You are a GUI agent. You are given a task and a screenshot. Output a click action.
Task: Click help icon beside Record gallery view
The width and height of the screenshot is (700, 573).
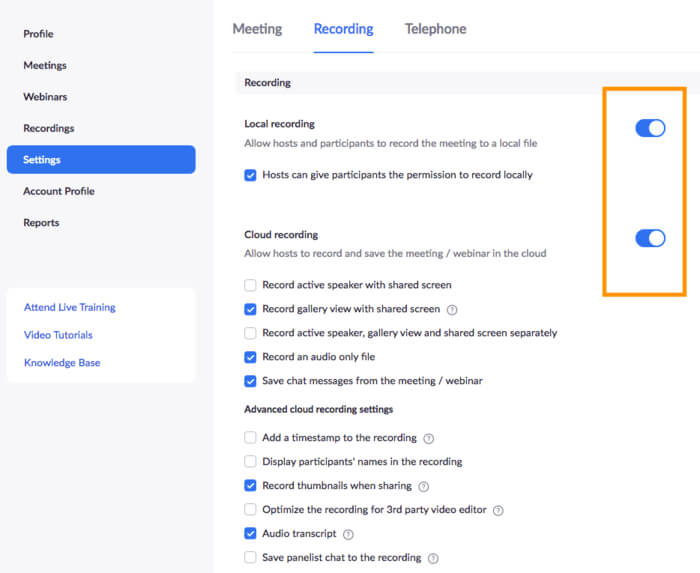pos(452,310)
